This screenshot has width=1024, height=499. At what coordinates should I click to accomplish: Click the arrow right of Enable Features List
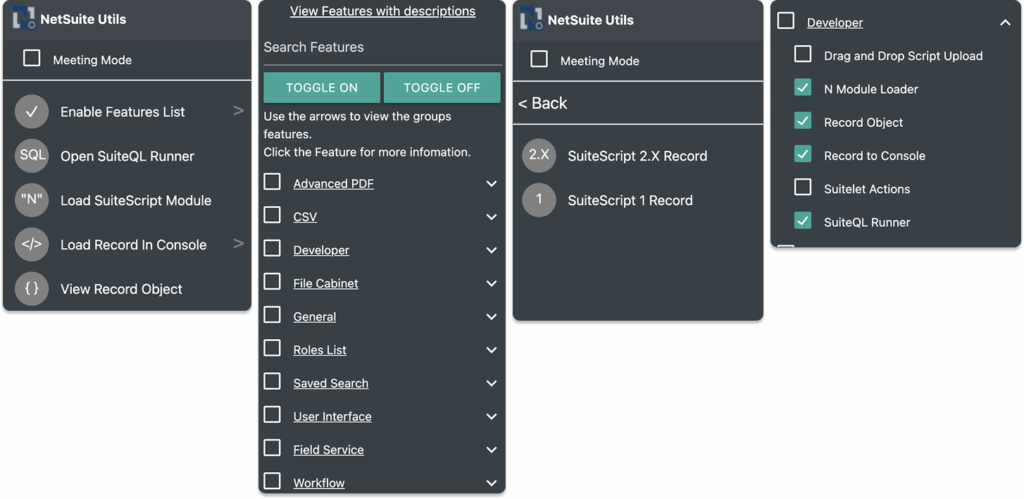(238, 111)
